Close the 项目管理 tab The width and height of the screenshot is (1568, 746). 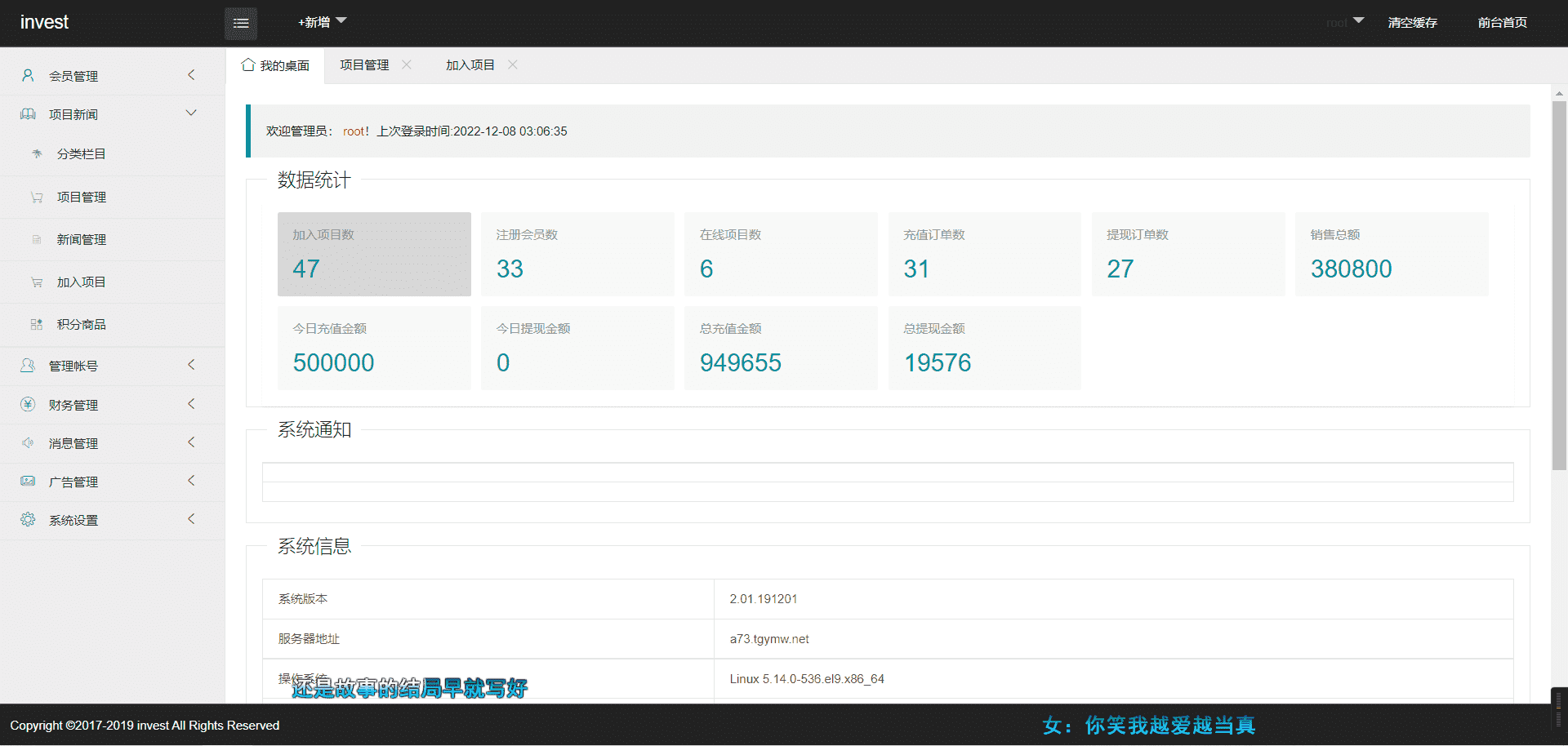(x=407, y=64)
